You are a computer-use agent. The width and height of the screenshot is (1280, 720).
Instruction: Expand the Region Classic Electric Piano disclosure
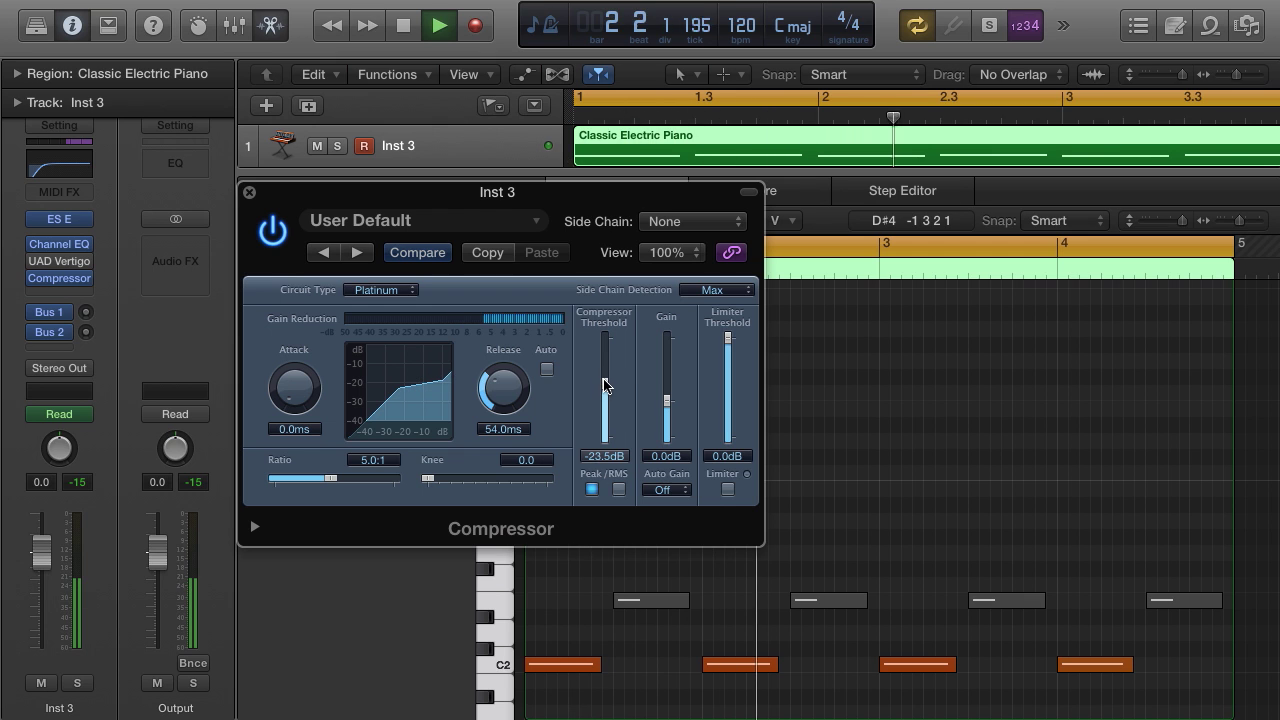pyautogui.click(x=17, y=73)
